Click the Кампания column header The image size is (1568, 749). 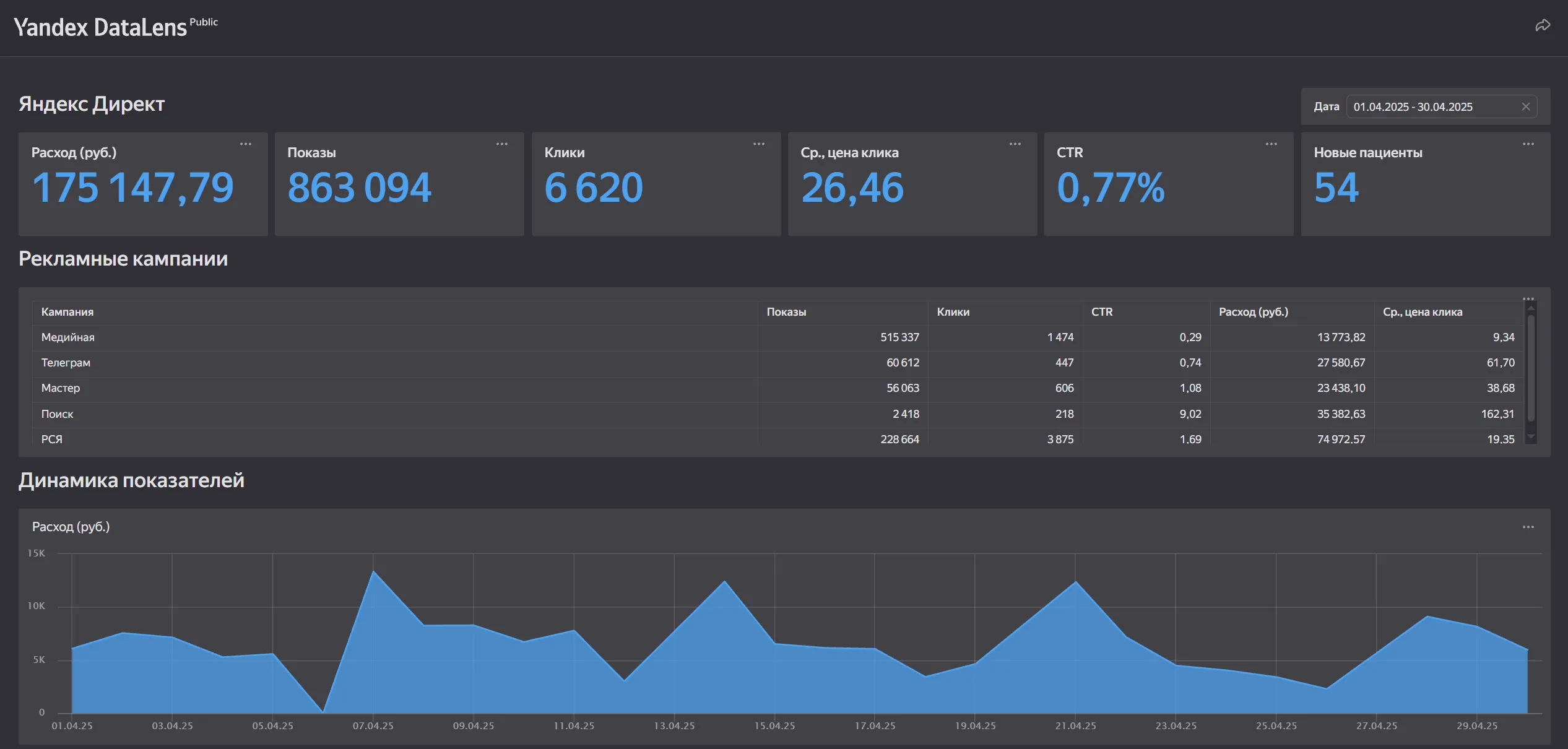tap(67, 312)
